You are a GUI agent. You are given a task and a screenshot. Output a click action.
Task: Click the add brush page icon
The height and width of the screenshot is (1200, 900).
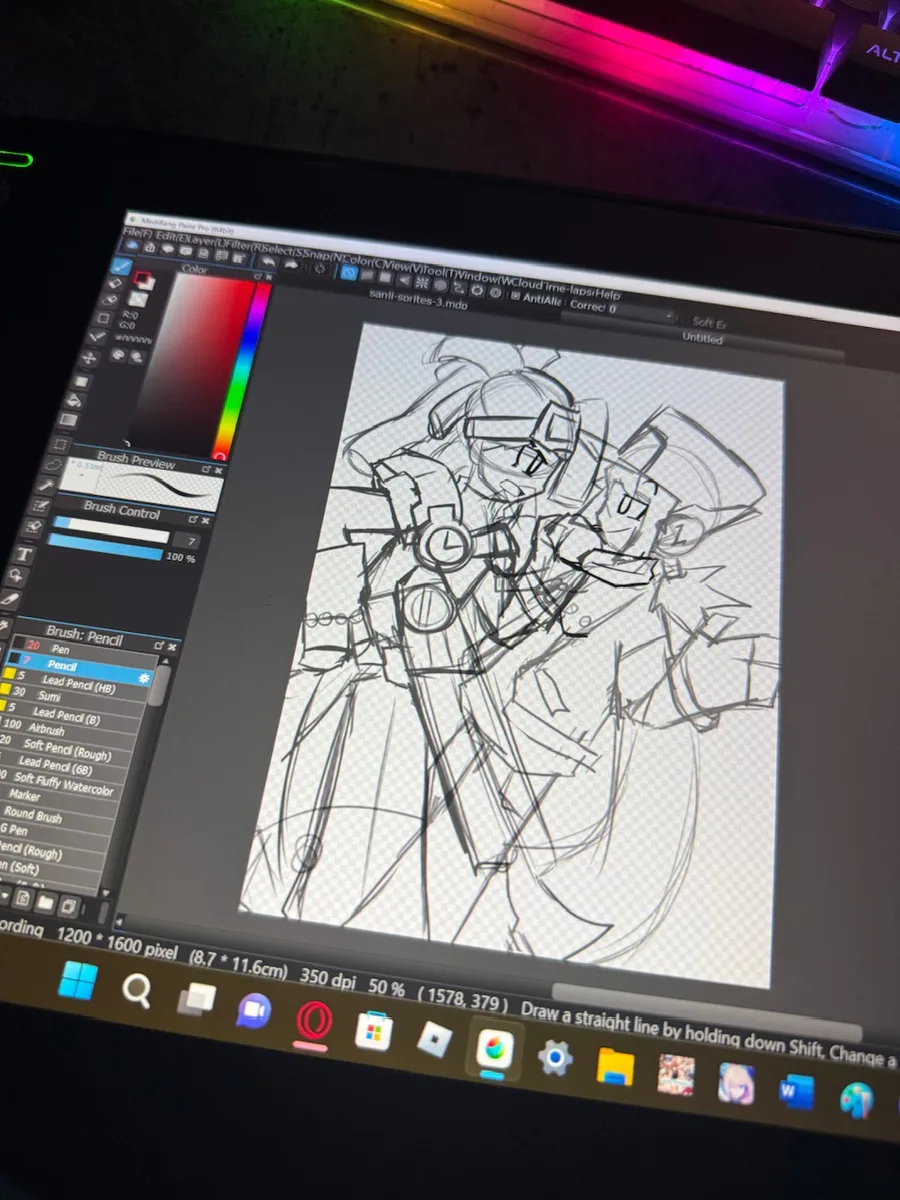click(23, 897)
